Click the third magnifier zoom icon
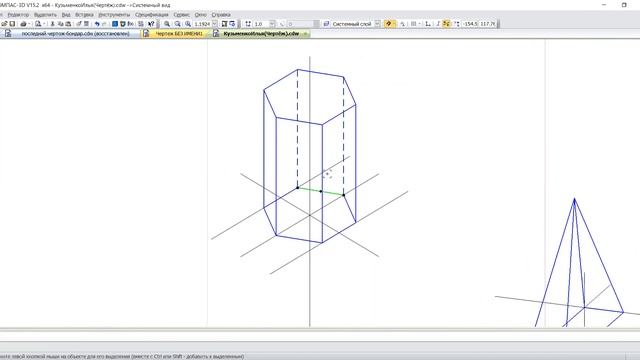The width and height of the screenshot is (640, 360). [188, 24]
